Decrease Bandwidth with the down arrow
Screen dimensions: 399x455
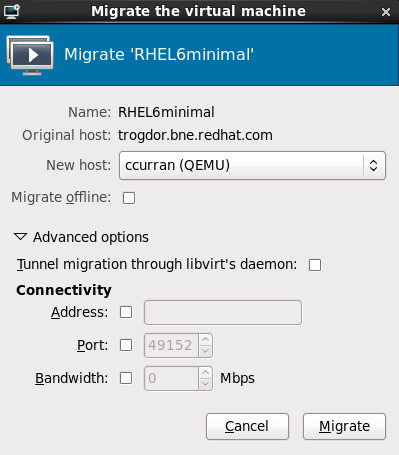(206, 384)
